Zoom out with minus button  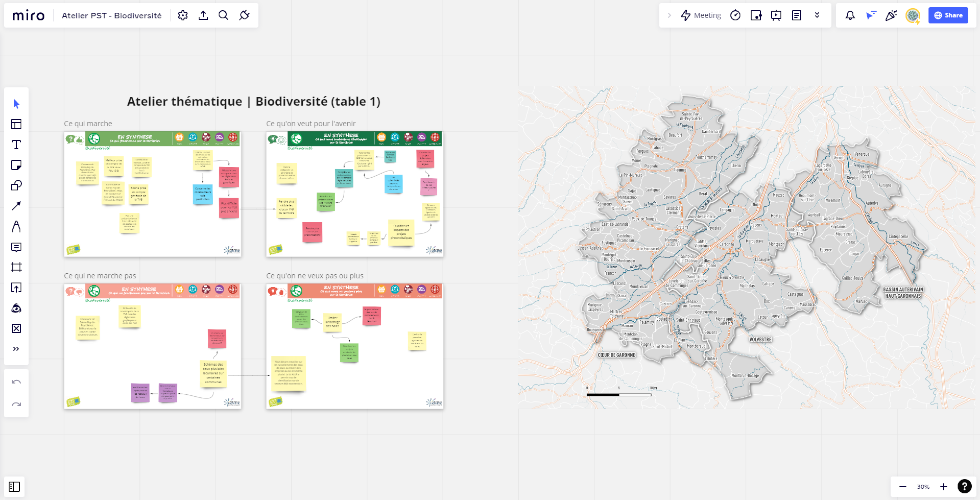(902, 486)
